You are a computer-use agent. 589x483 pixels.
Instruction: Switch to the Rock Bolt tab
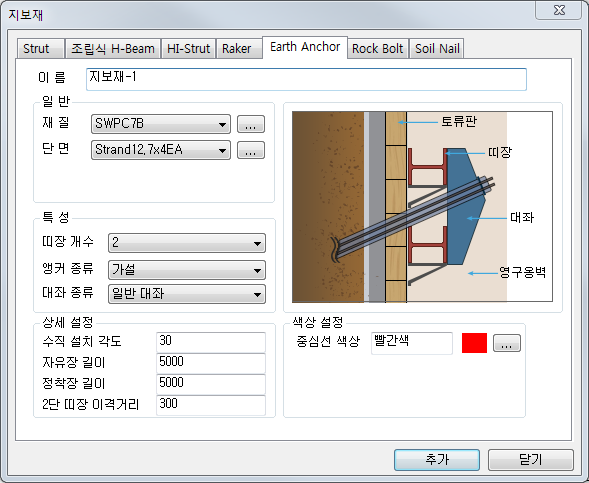(x=378, y=48)
